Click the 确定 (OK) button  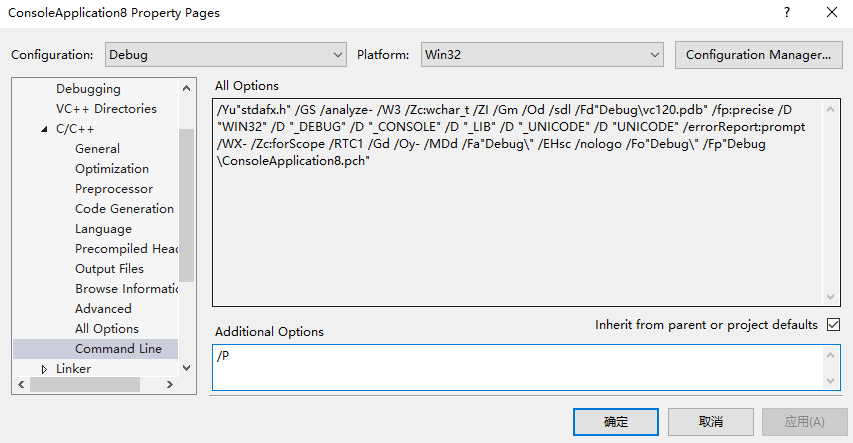[616, 421]
